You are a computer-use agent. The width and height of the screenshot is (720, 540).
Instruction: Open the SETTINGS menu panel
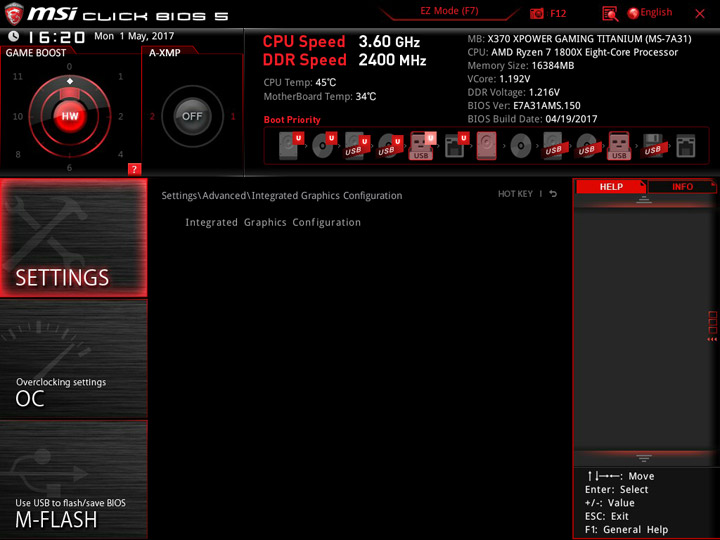[x=74, y=237]
